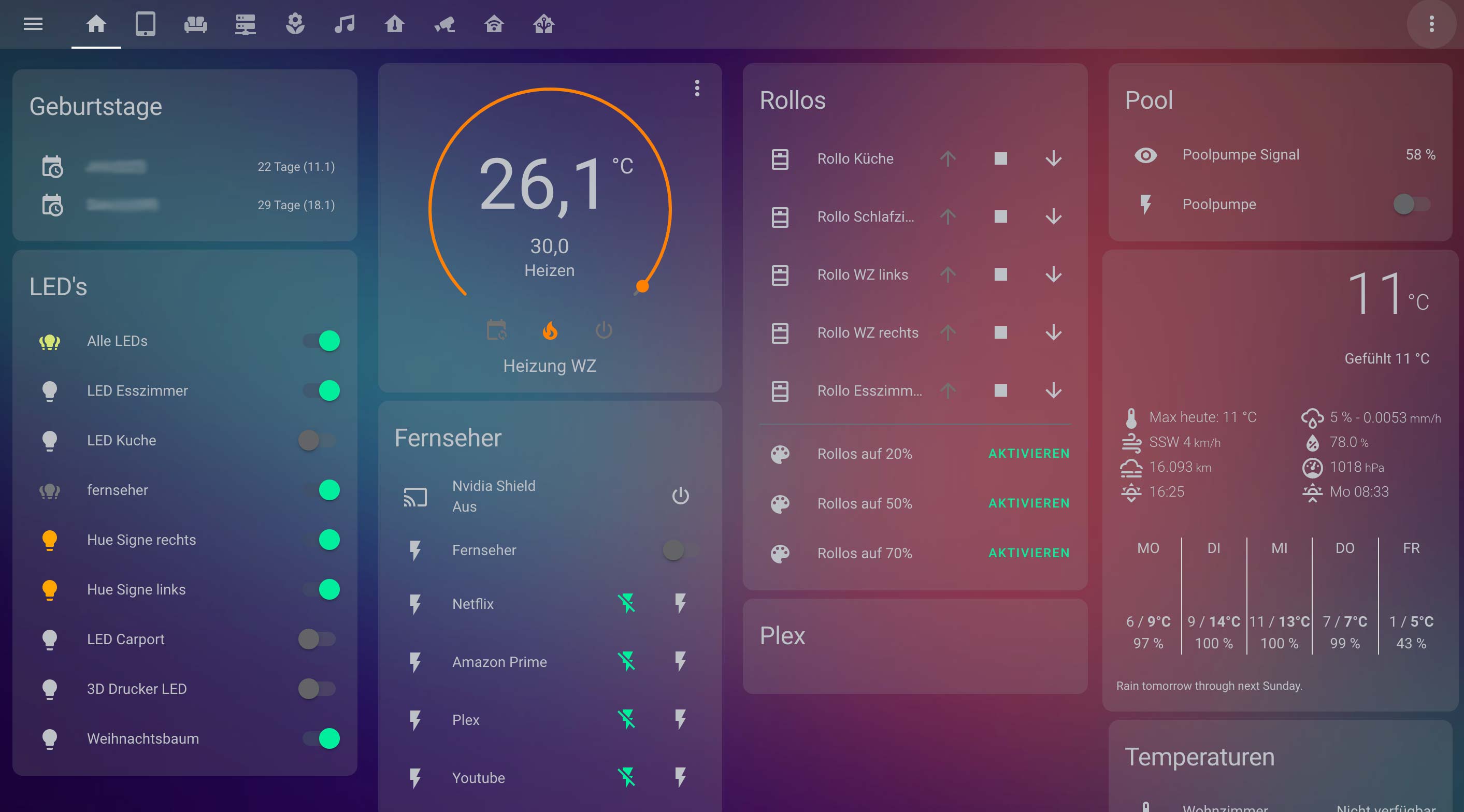
Task: Lower the Rollo WZ links blind
Action: [x=1053, y=274]
